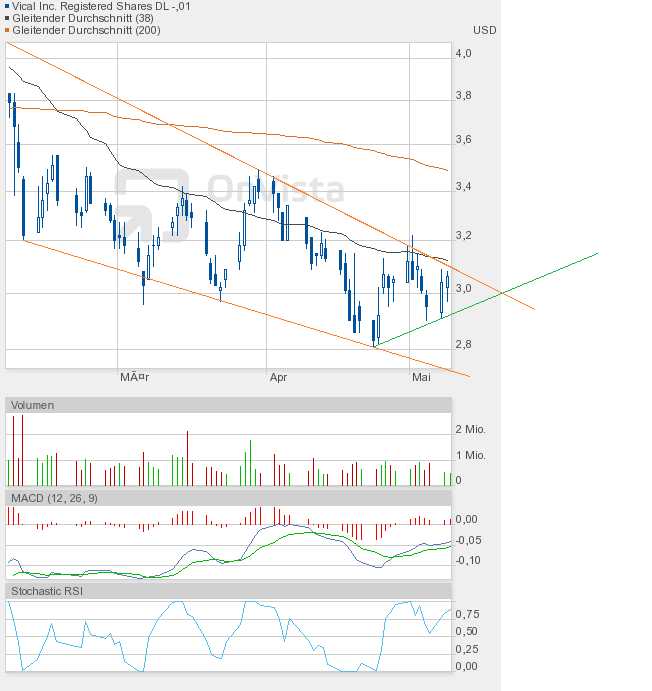The image size is (652, 691).
Task: Click the Gleitender Durchschnitt (200) legend entry
Action: click(x=86, y=30)
